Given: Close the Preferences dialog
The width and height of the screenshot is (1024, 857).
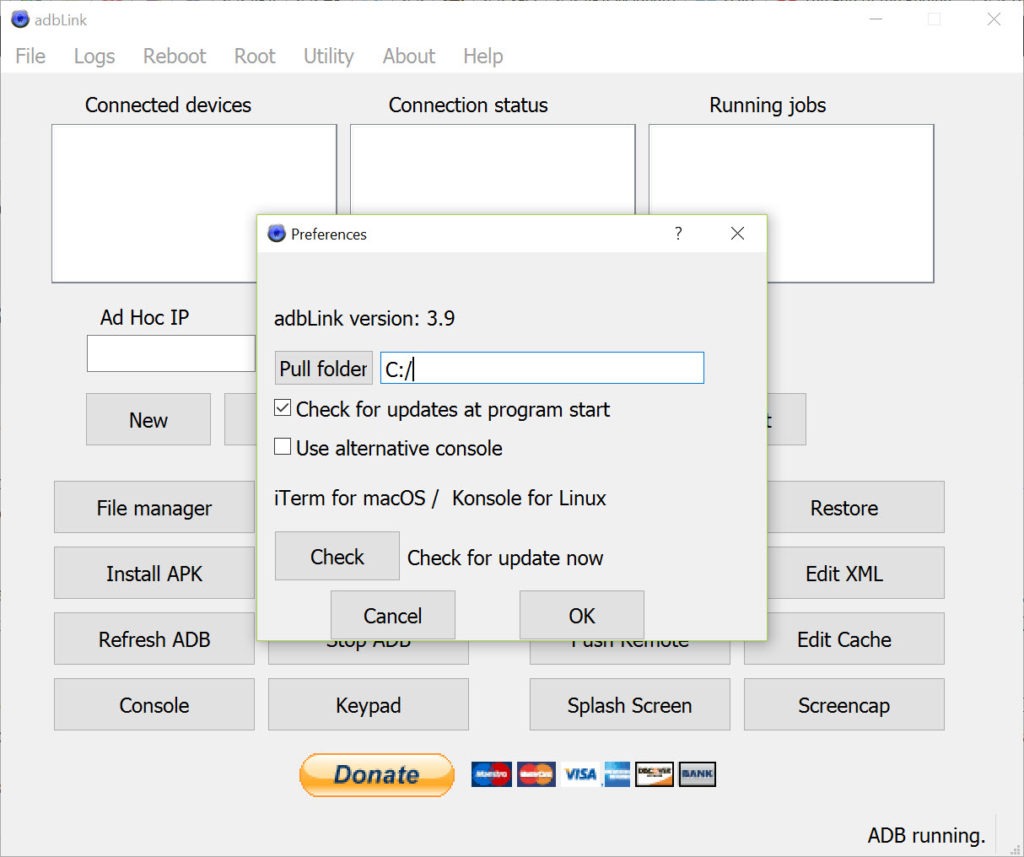Looking at the screenshot, I should point(737,233).
